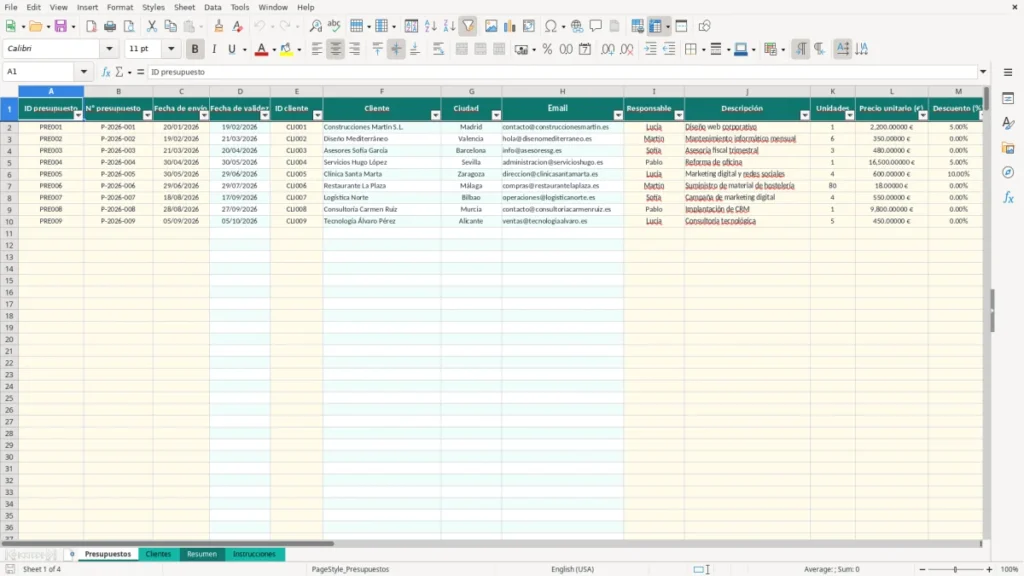Apply yellow background color swatch
This screenshot has height=576, width=1024.
point(286,50)
